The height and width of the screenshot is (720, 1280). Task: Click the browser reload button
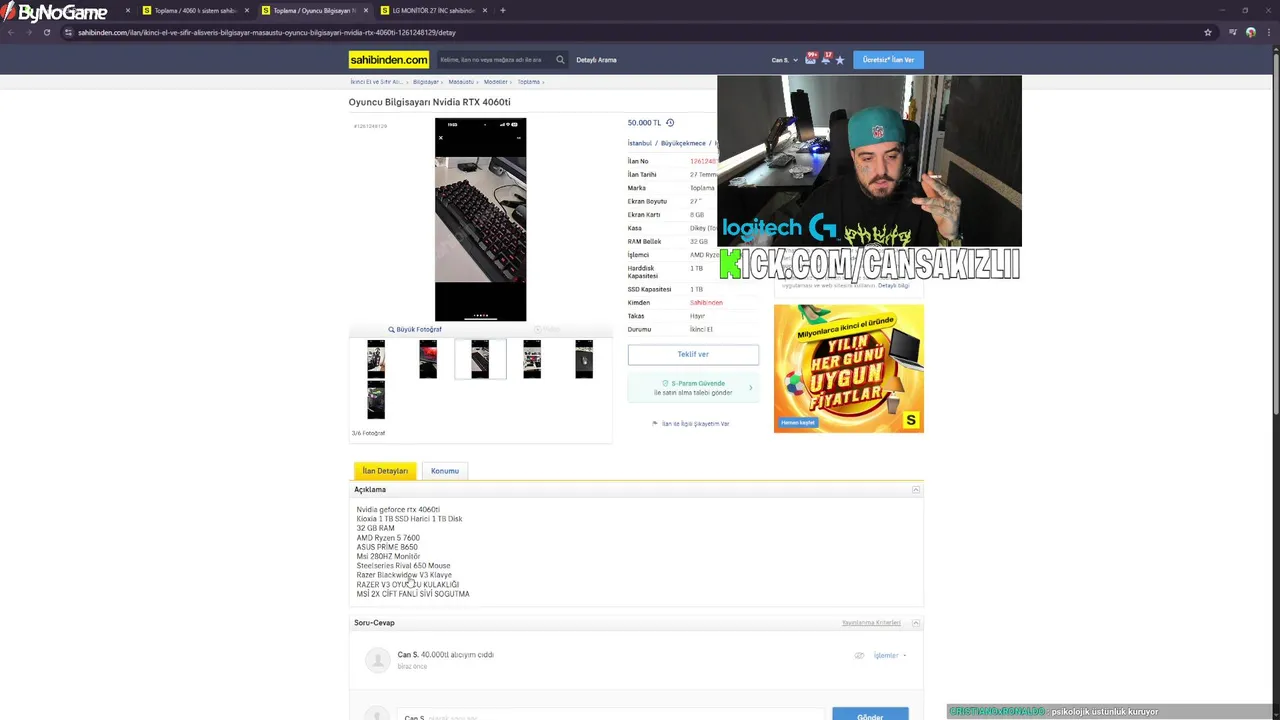pyautogui.click(x=46, y=32)
